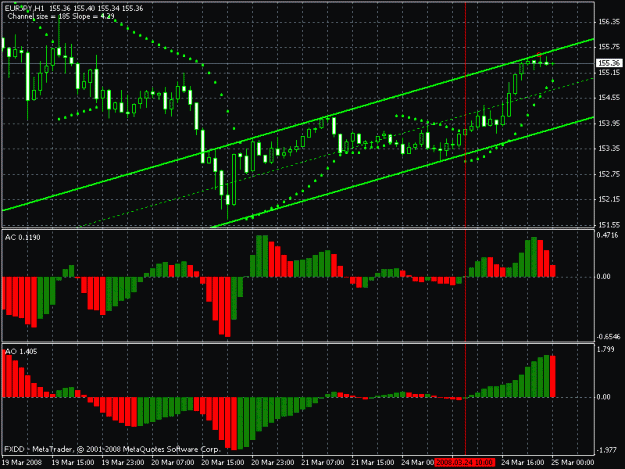625x469 pixels.
Task: Click the 156.35 price scale label
Action: point(609,22)
